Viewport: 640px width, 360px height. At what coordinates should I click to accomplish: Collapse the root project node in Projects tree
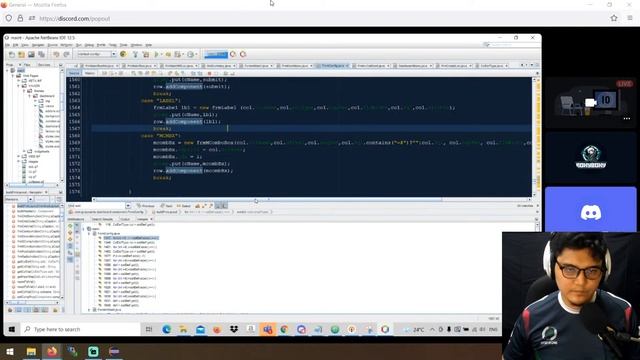click(x=7, y=70)
